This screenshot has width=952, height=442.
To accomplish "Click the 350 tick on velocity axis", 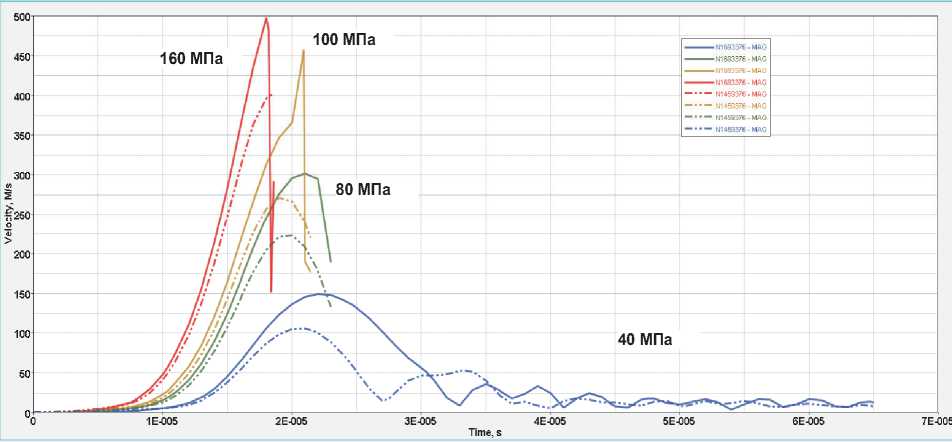I will coord(22,135).
